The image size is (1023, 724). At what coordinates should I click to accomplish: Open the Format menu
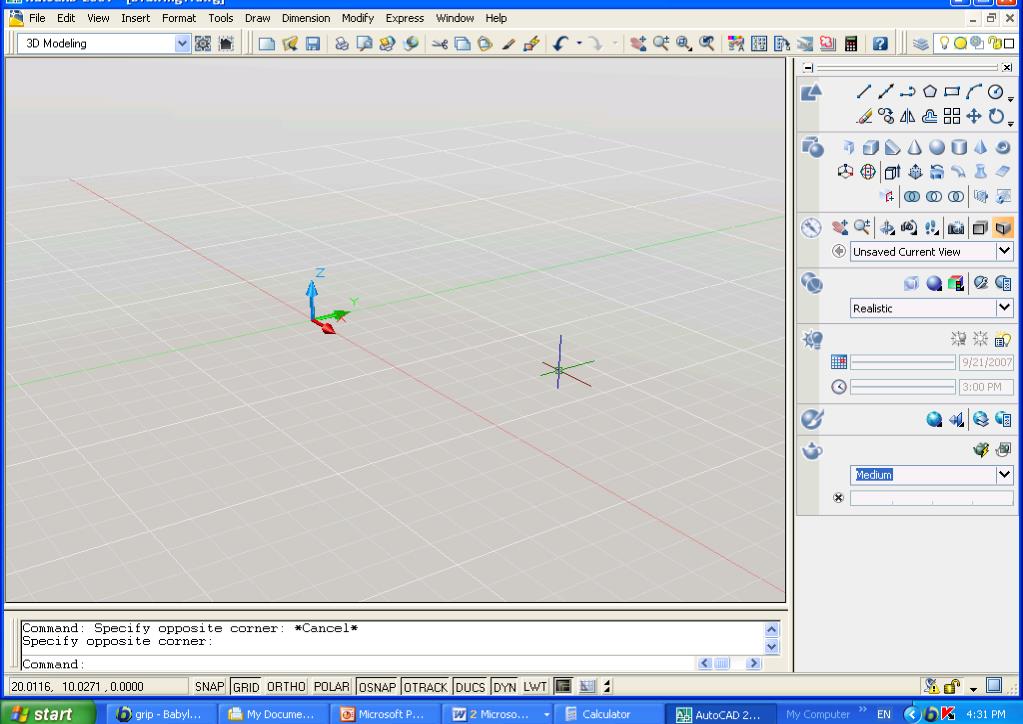click(179, 18)
